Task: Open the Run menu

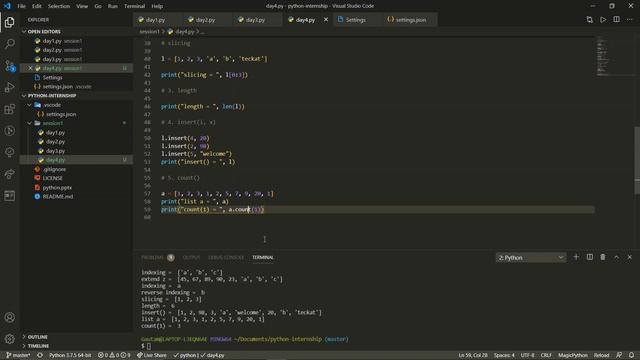Action: [x=113, y=6]
